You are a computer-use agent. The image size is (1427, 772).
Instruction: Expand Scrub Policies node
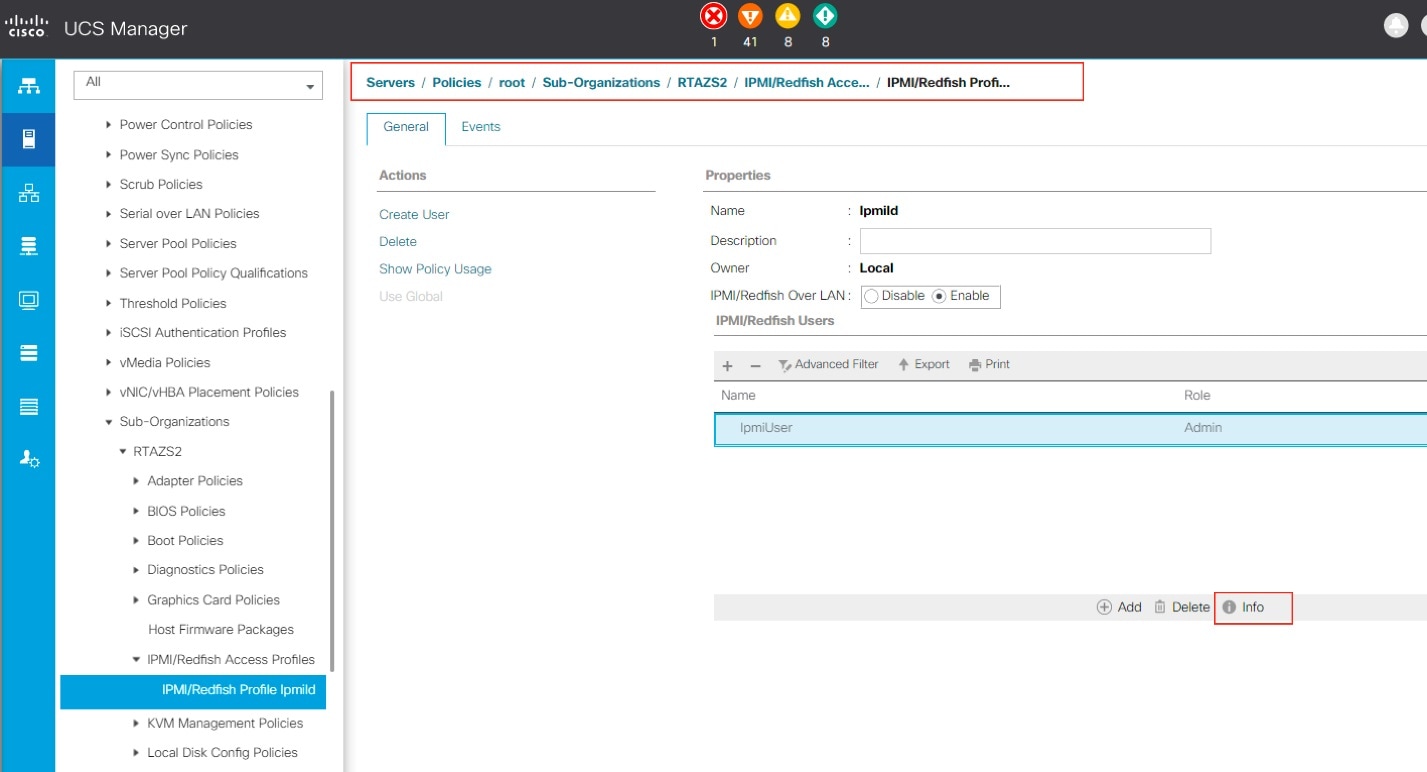coord(109,185)
